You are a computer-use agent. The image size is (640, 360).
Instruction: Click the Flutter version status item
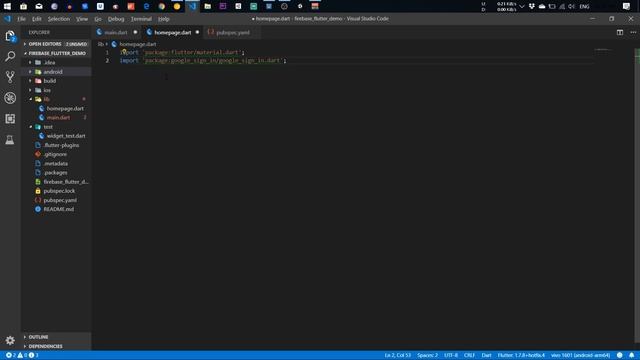[x=521, y=355]
